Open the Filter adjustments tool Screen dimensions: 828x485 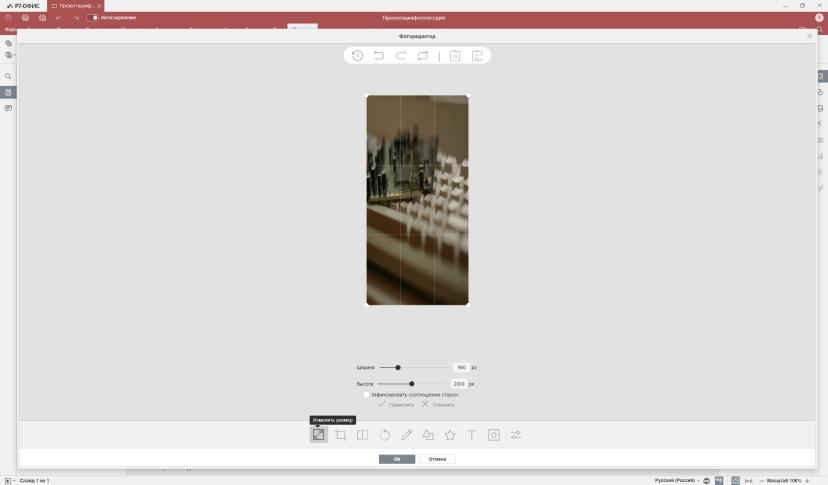pyautogui.click(x=515, y=435)
